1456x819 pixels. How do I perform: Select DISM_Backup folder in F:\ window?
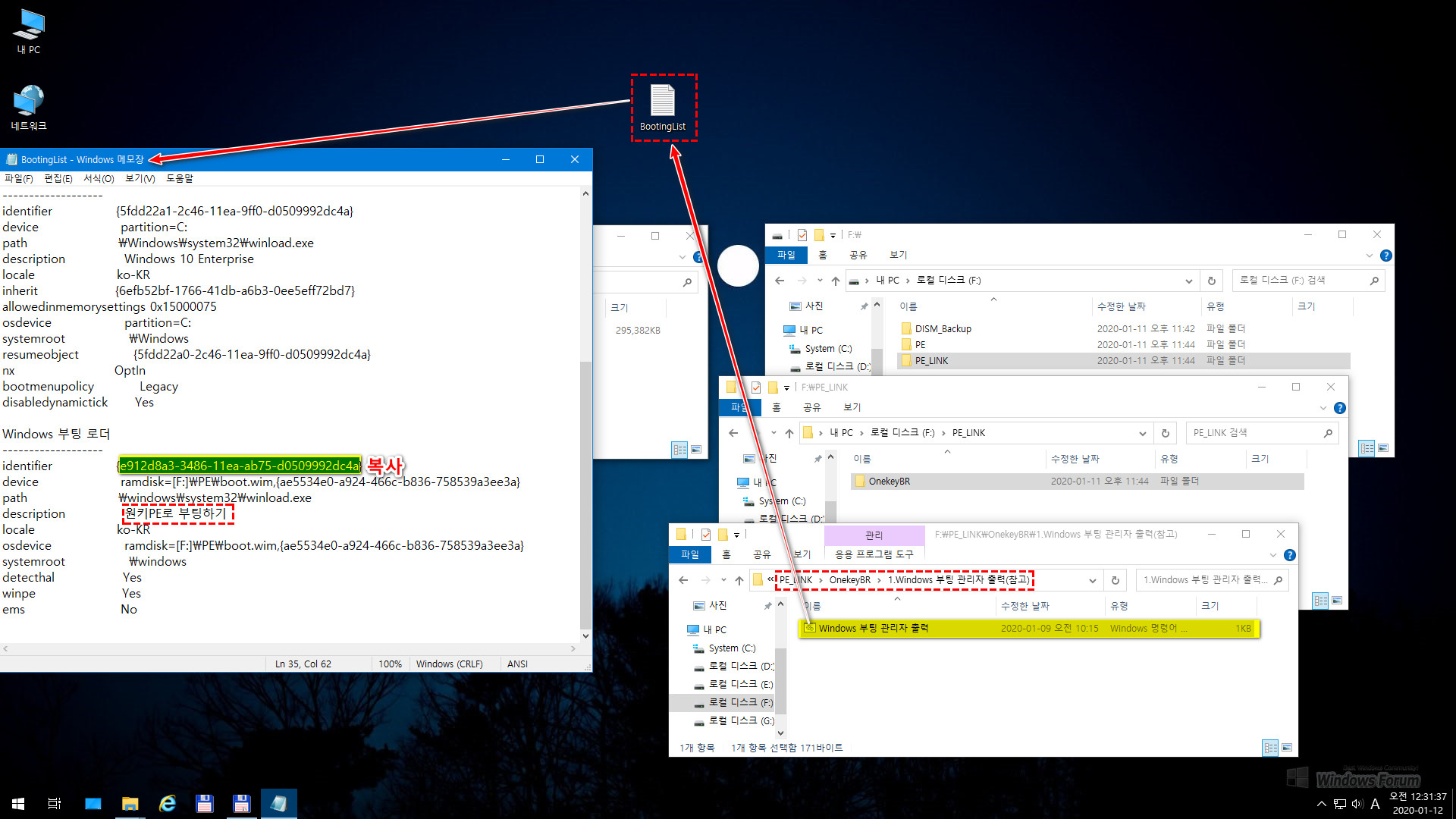pyautogui.click(x=943, y=329)
